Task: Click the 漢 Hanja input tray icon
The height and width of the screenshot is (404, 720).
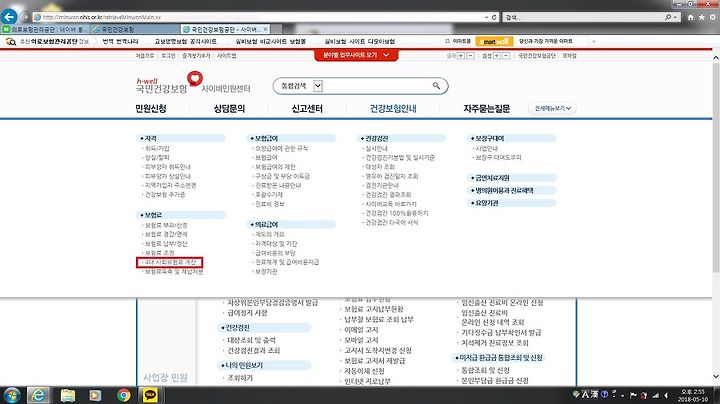Action: coord(595,394)
